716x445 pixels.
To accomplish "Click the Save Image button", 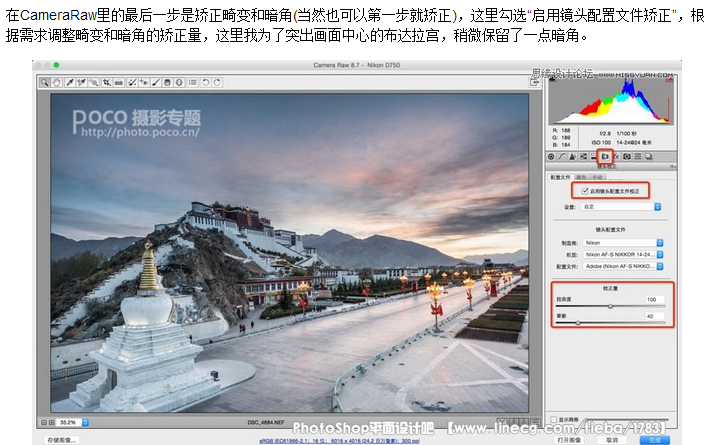I will point(61,440).
